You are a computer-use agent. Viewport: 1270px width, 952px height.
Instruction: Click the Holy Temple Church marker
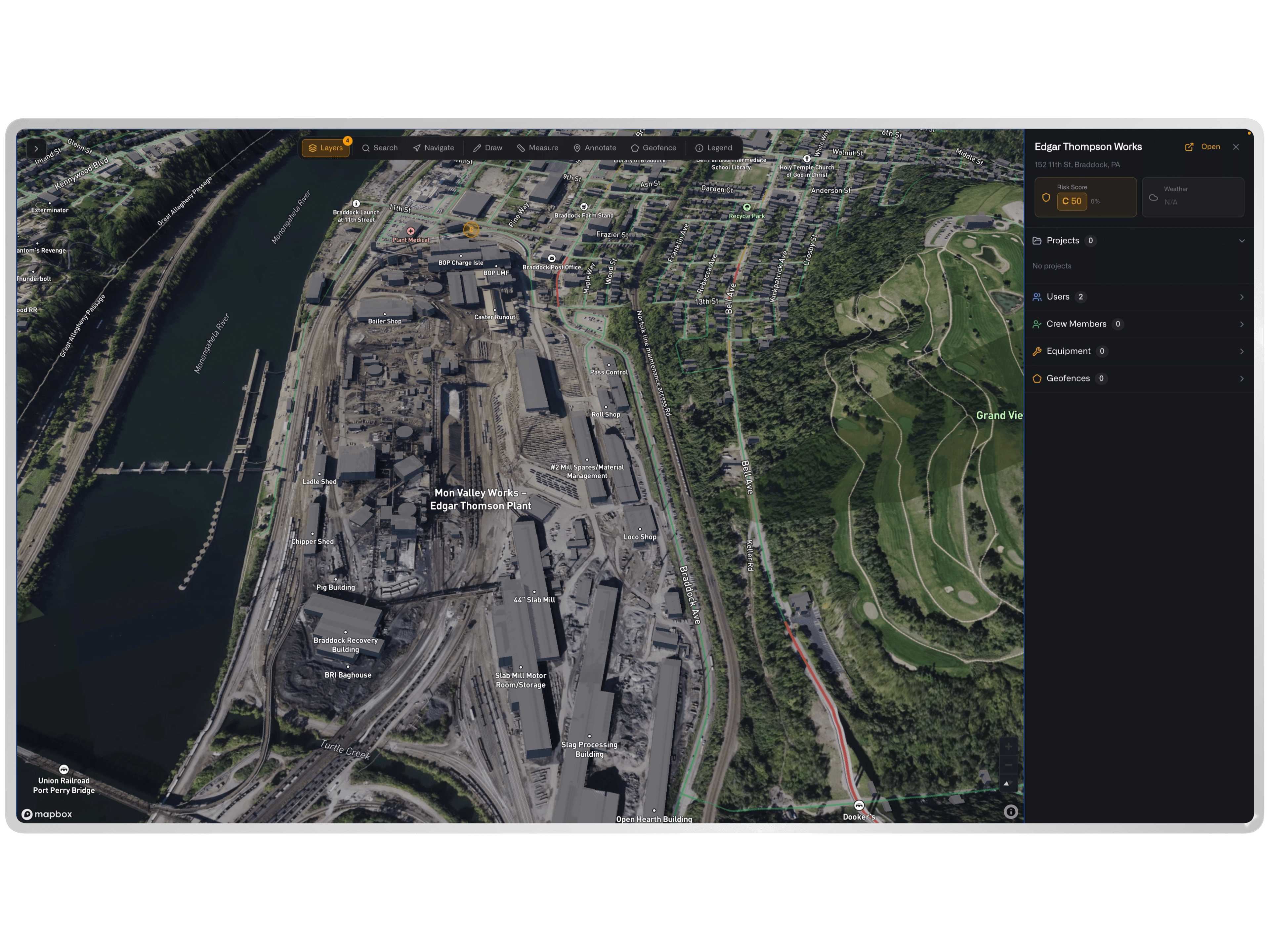click(x=807, y=158)
